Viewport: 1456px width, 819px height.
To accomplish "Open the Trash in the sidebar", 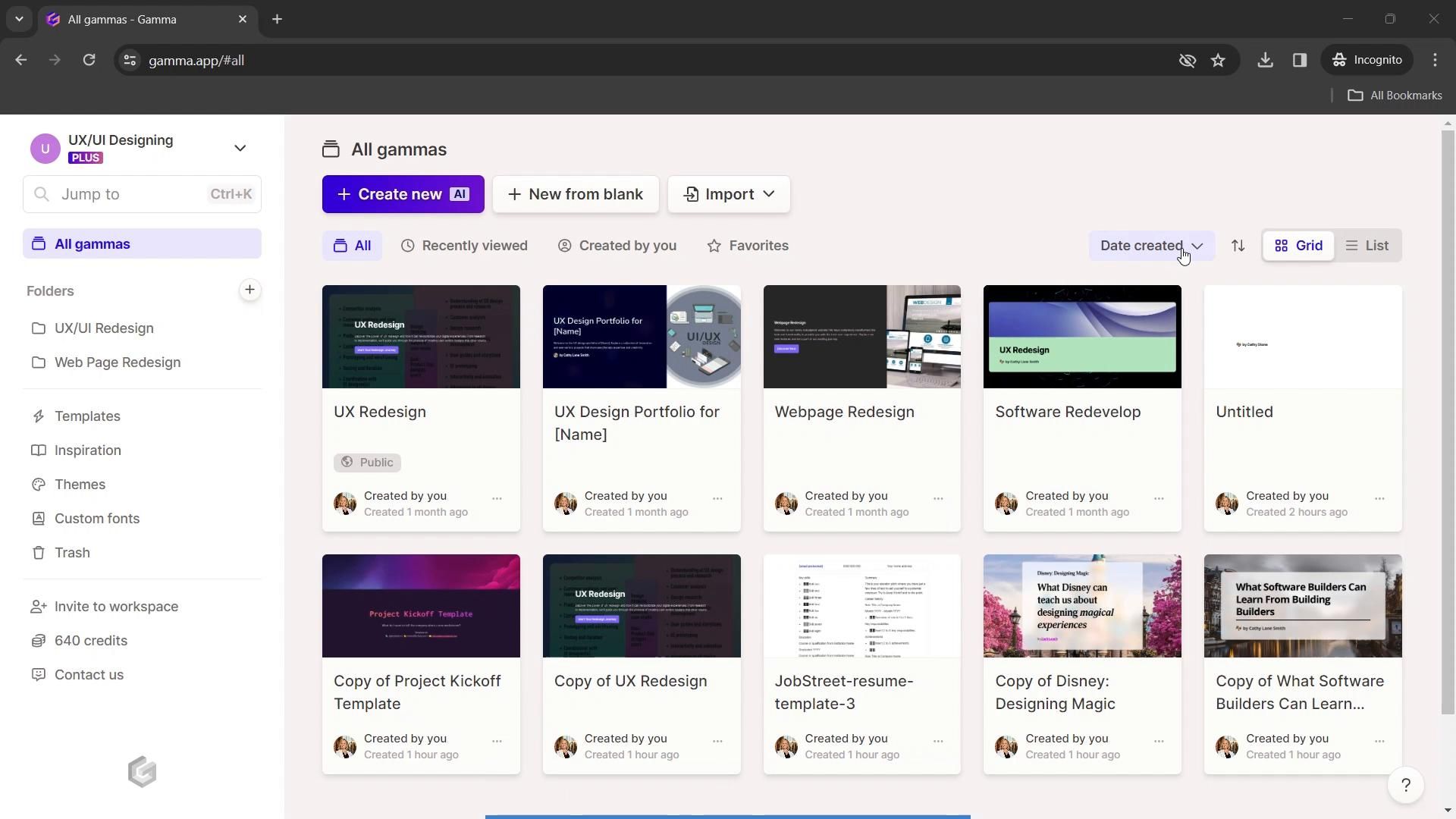I will [72, 553].
